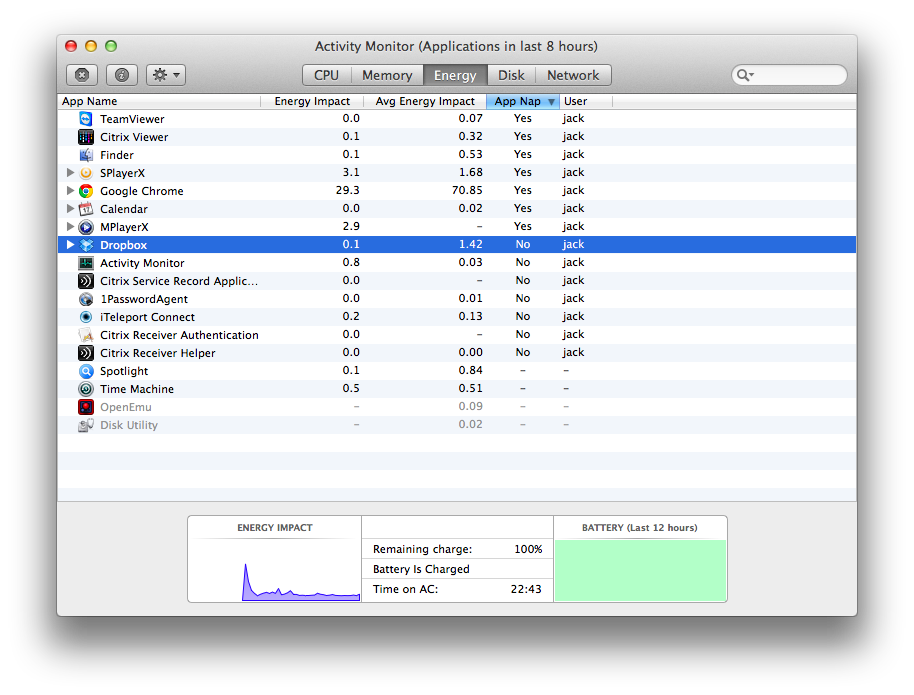This screenshot has width=914, height=695.
Task: Select the Citrix Viewer row name
Action: (134, 137)
